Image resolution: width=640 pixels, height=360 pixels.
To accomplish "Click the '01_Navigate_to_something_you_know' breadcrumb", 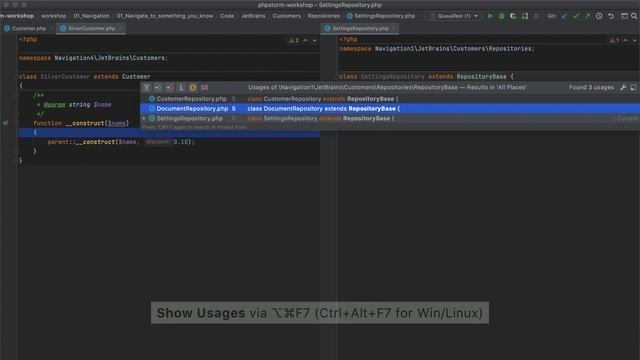I will tap(165, 16).
